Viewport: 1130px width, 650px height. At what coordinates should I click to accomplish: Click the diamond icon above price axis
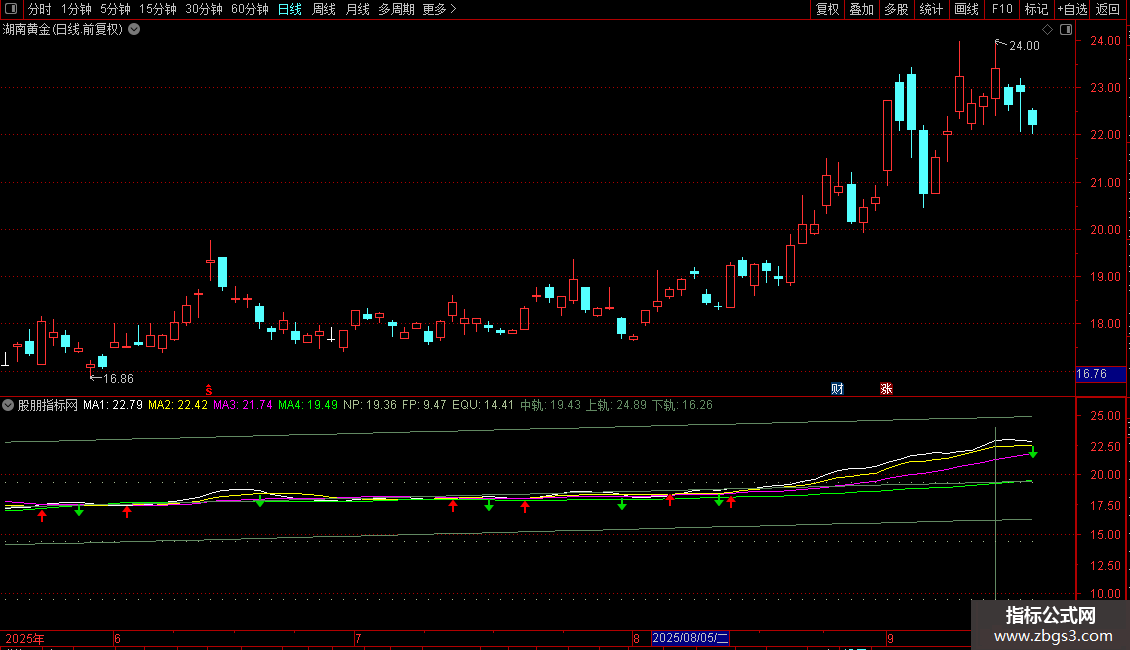click(x=1048, y=30)
